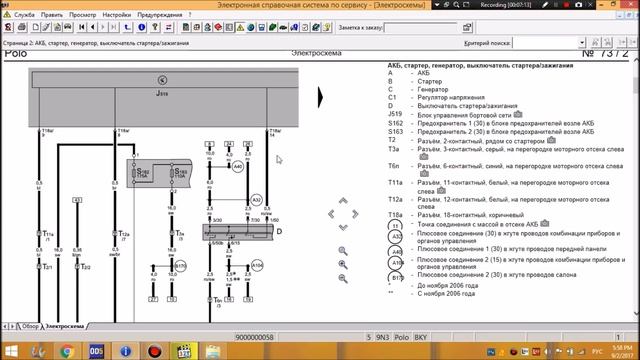Open Chrome from the taskbar

(x=67, y=351)
